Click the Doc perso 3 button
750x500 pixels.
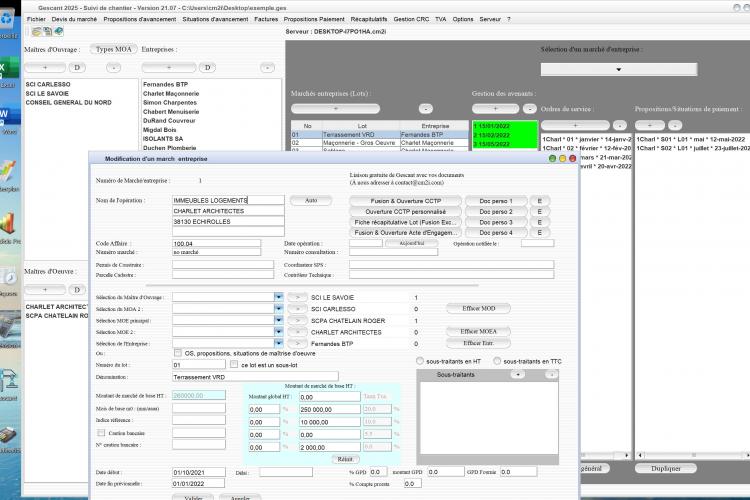[x=496, y=222]
